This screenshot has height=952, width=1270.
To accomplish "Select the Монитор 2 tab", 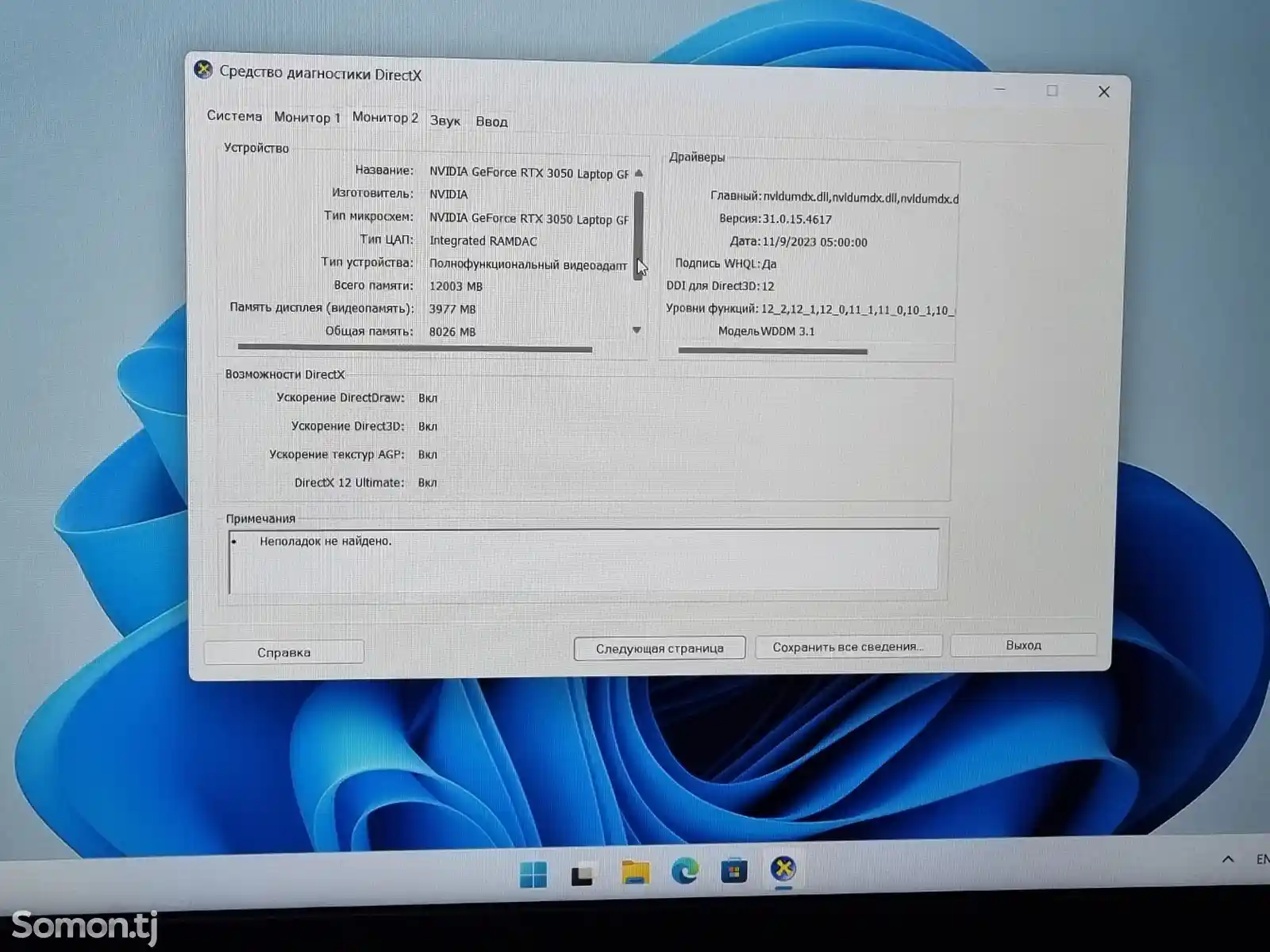I will (x=385, y=117).
